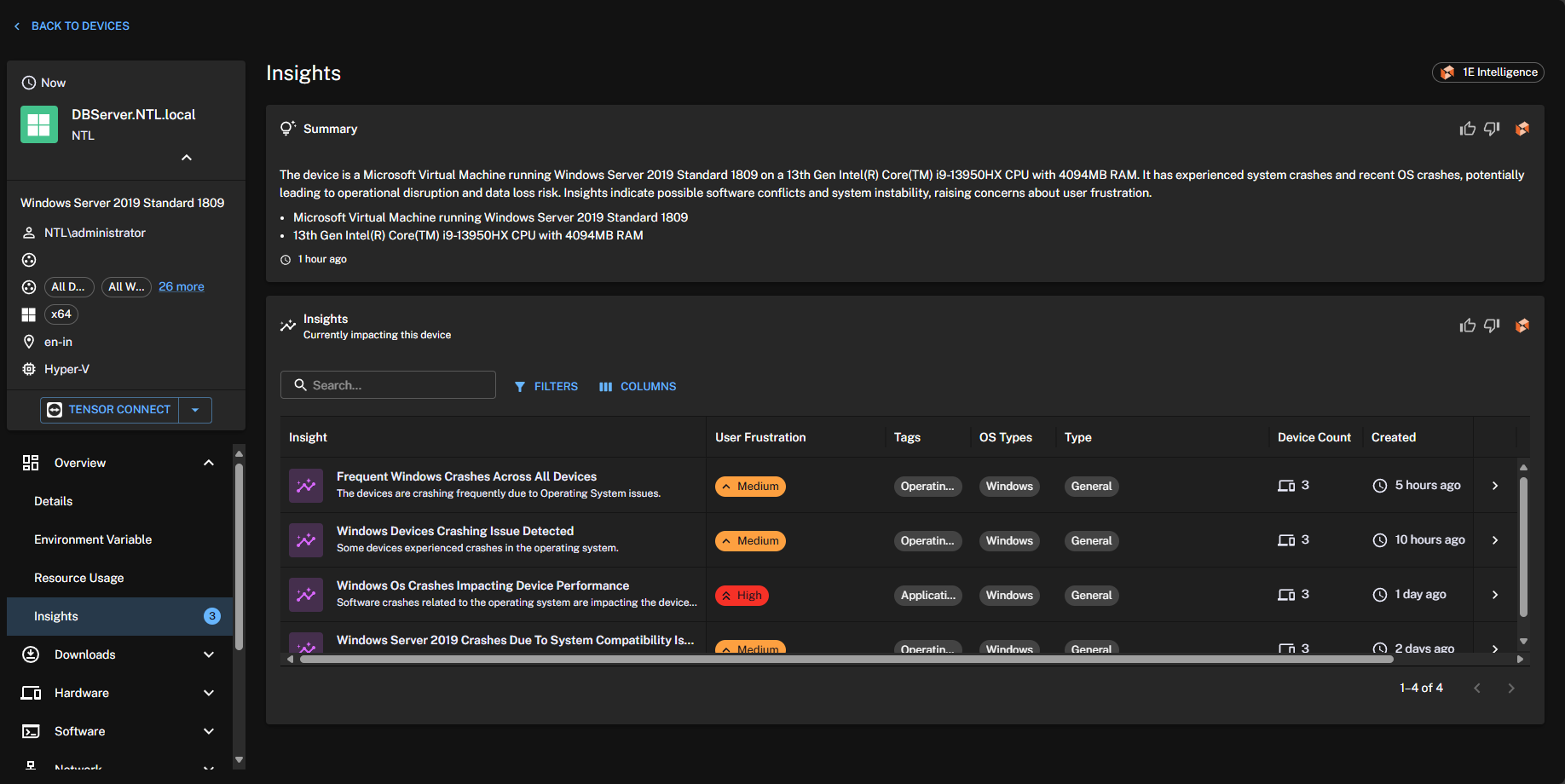Click the Tensor Connect button
The image size is (1565, 784).
point(109,410)
